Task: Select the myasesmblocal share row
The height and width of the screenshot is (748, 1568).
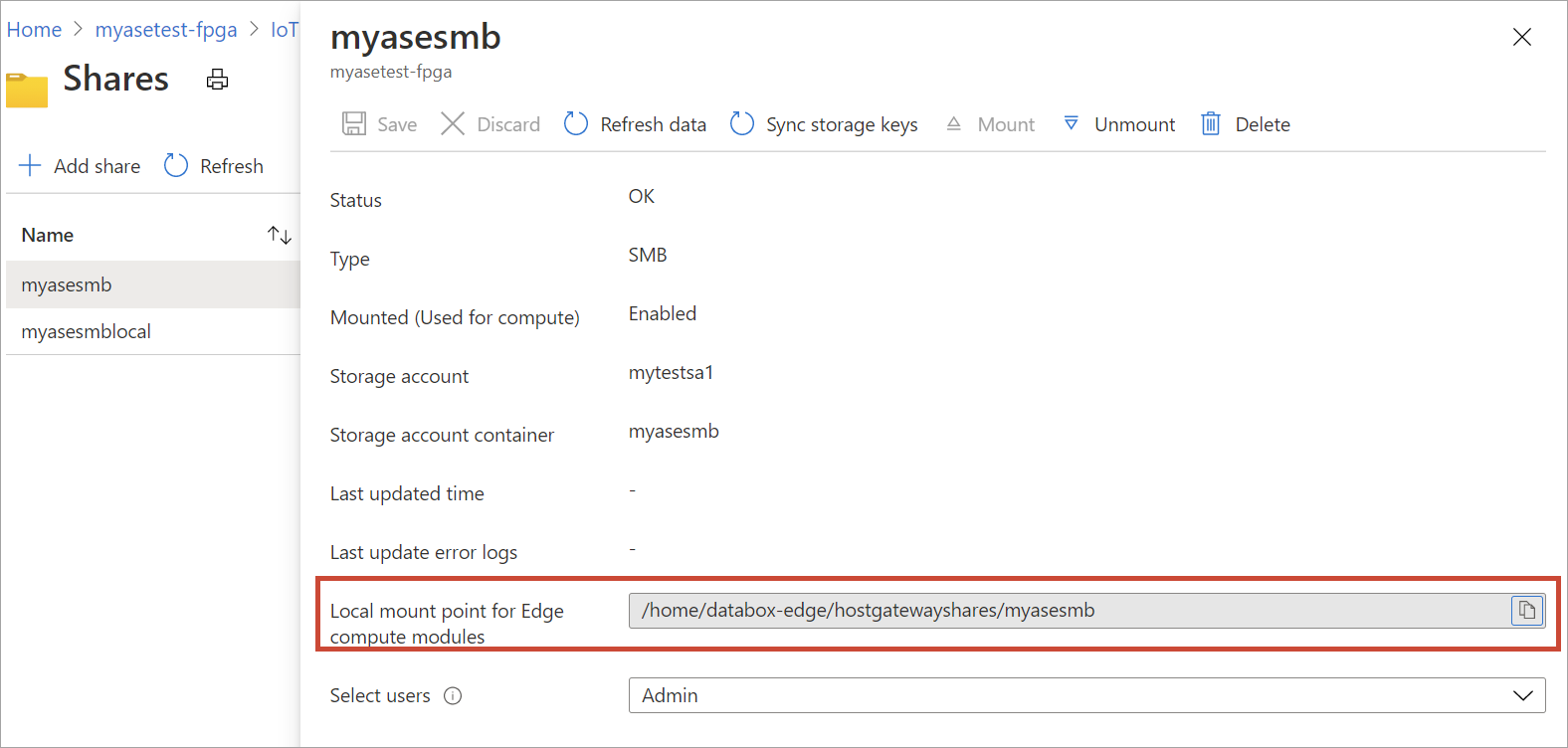Action: (x=153, y=331)
